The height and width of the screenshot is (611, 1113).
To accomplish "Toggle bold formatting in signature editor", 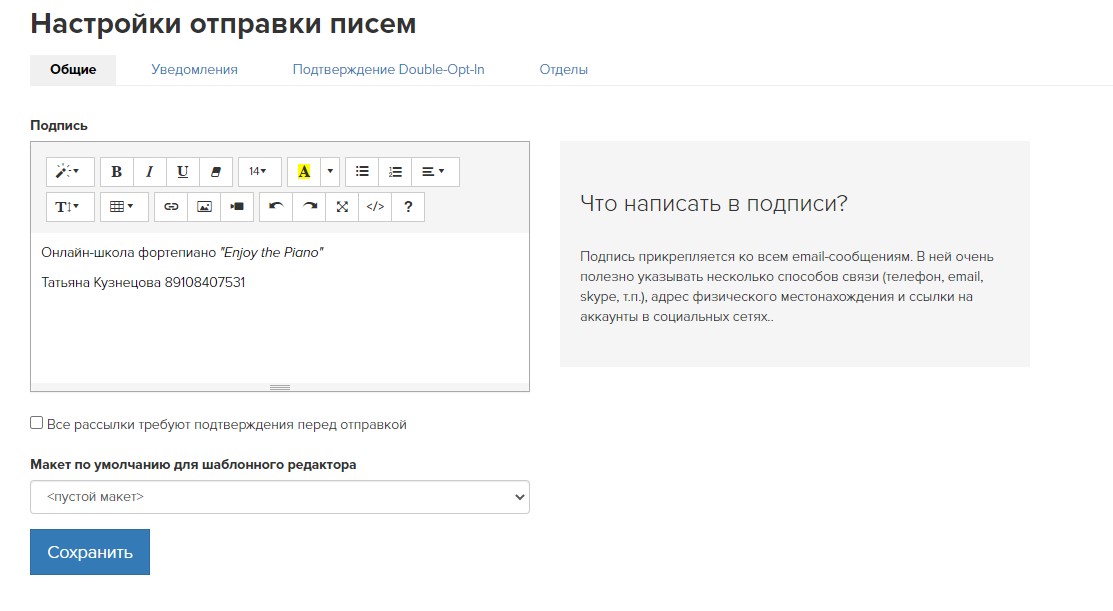I will click(117, 172).
